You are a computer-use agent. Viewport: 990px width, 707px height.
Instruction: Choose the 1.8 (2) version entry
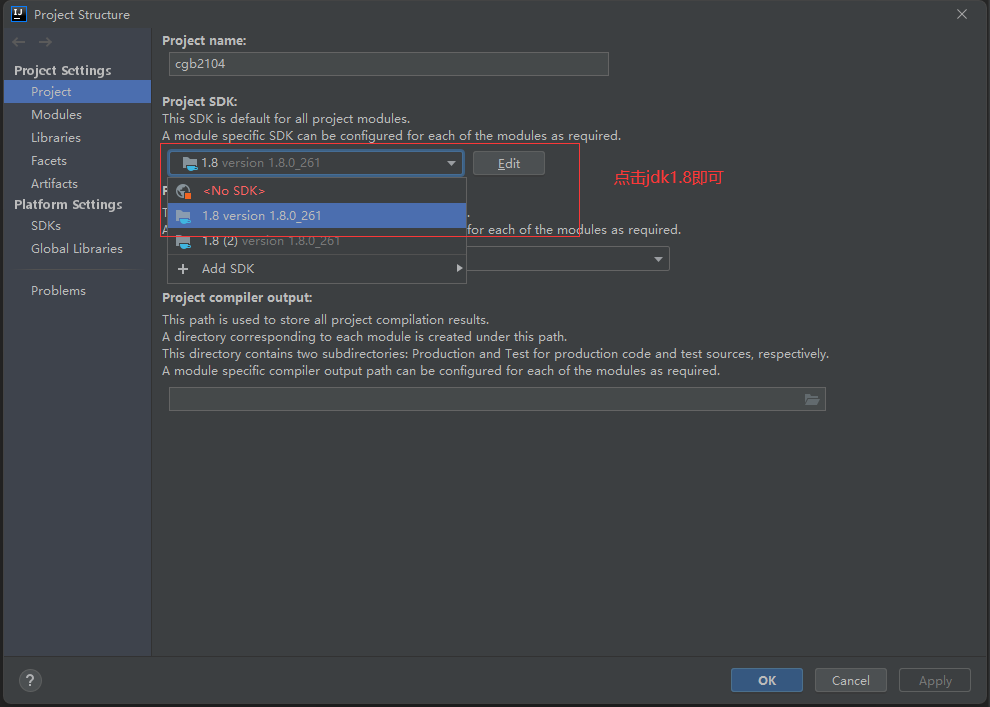coord(317,241)
